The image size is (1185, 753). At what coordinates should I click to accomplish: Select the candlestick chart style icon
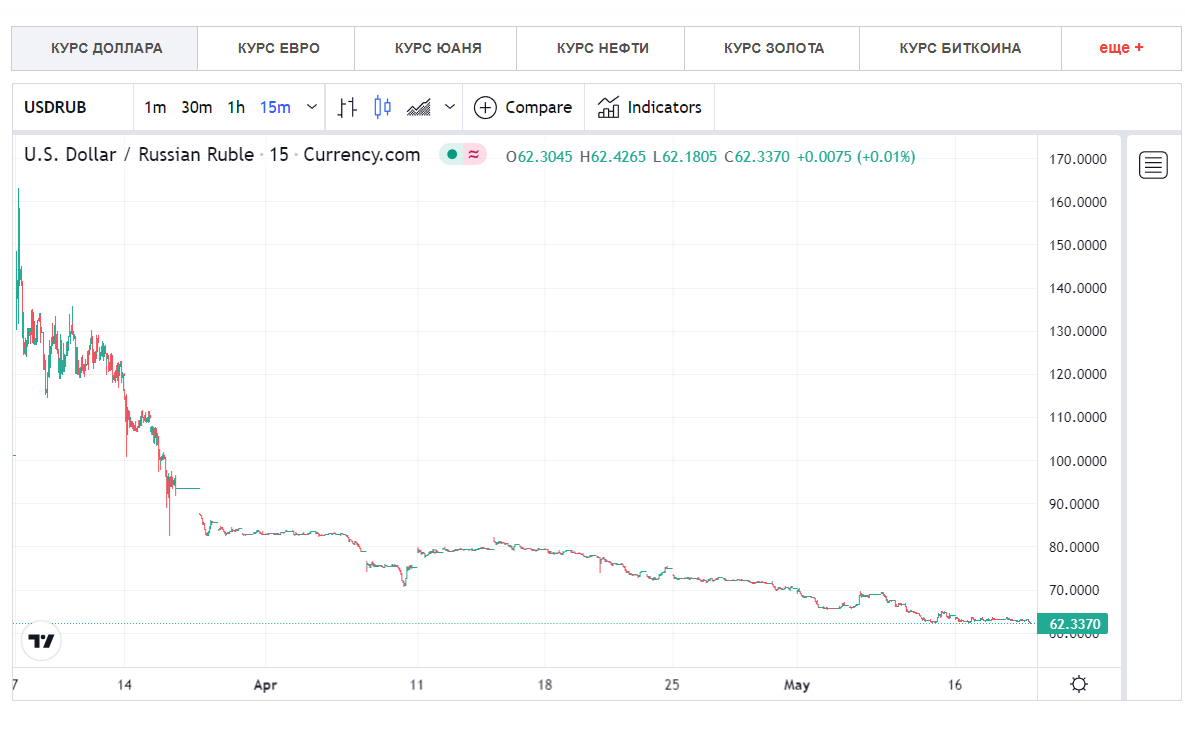[x=382, y=107]
